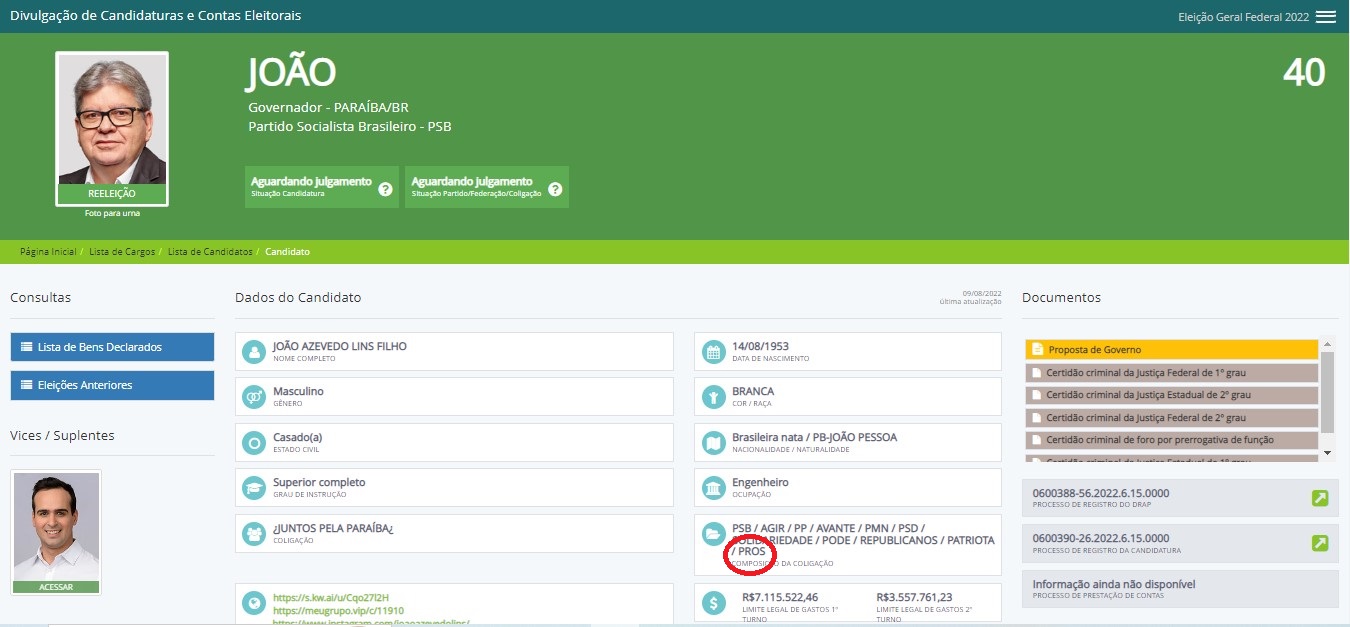Click the group icon beside Coligação
The width and height of the screenshot is (1350, 627).
(254, 533)
